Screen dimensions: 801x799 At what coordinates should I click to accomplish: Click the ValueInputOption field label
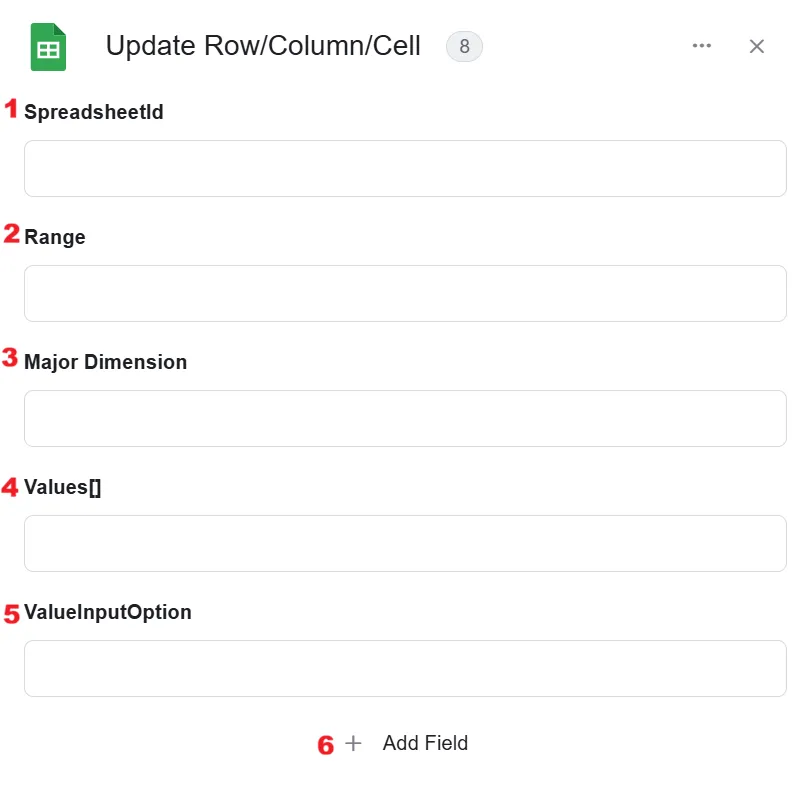[108, 612]
